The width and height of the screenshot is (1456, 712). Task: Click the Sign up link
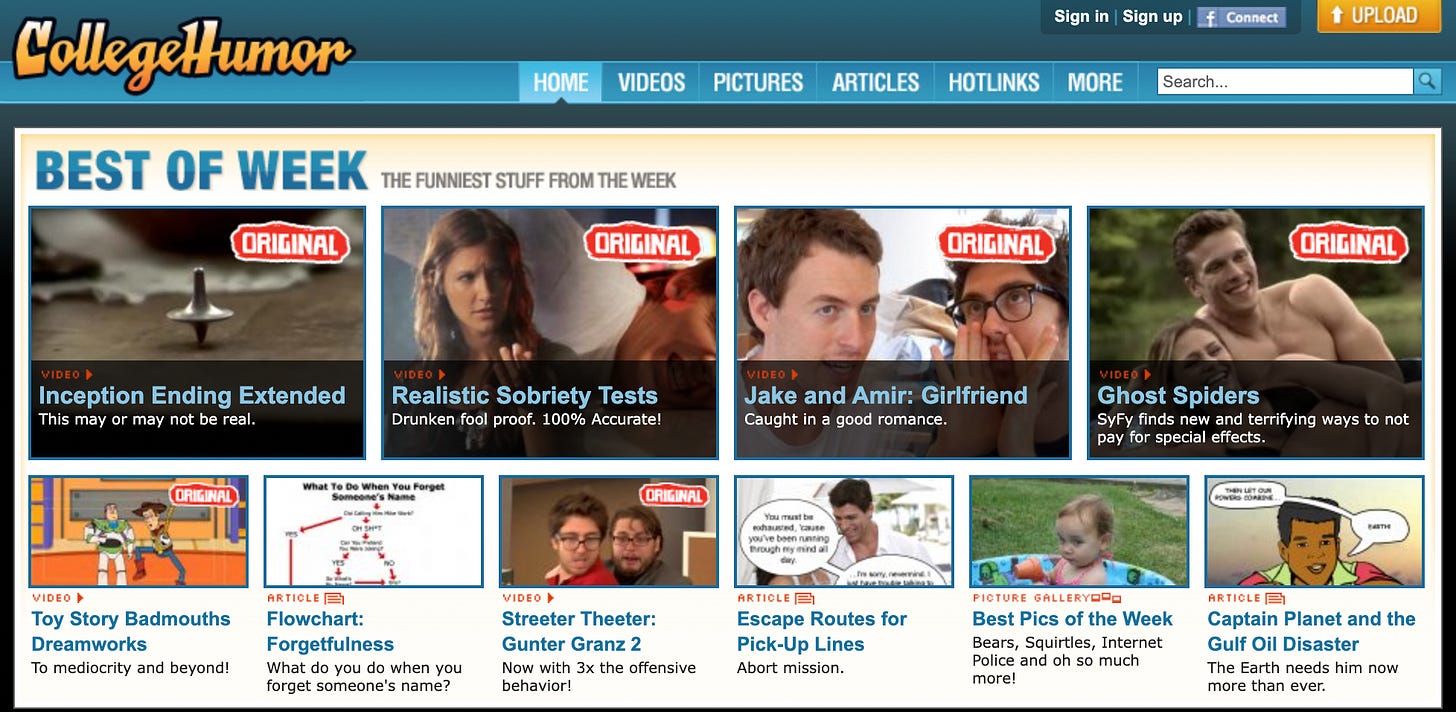tap(1151, 16)
